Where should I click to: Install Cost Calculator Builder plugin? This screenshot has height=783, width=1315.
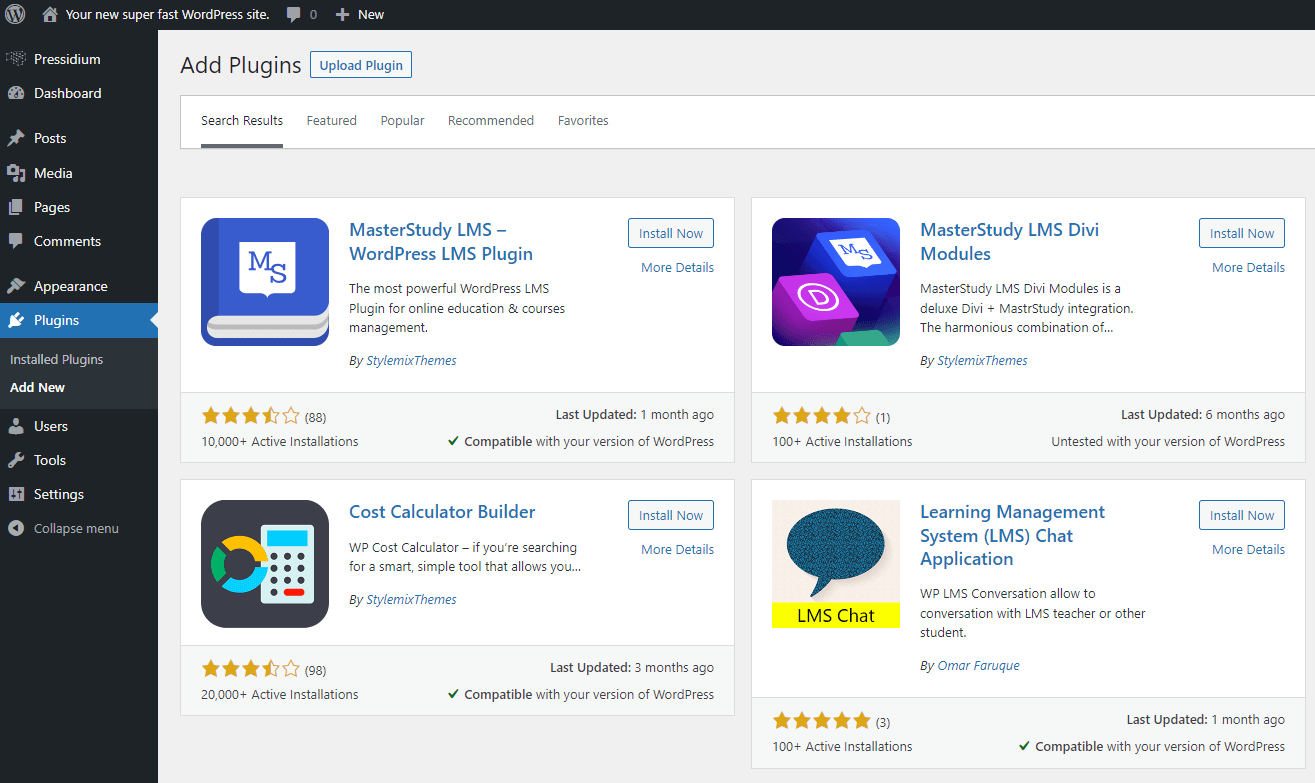pos(671,515)
